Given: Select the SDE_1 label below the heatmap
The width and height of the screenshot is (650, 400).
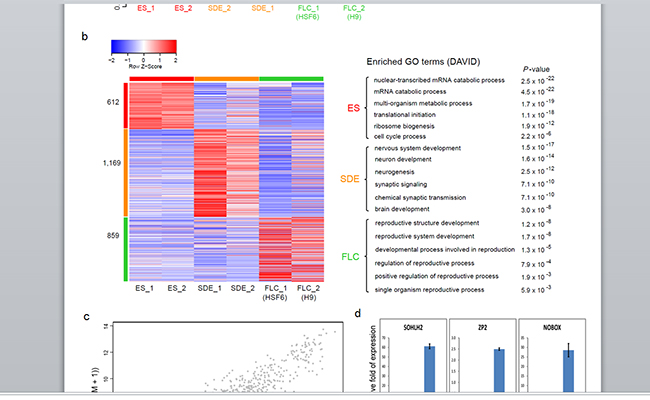Looking at the screenshot, I should 210,288.
